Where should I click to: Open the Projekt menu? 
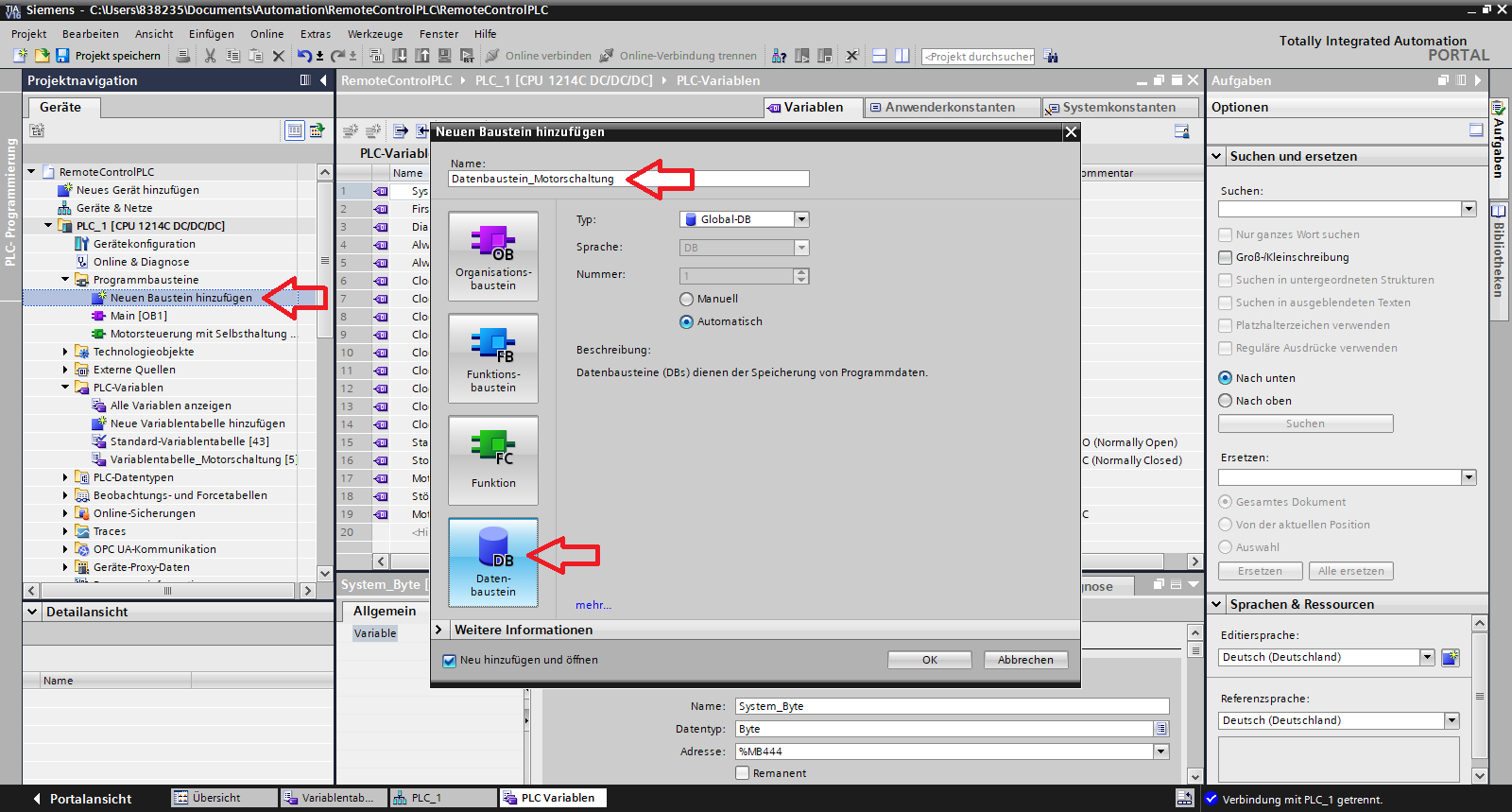tap(28, 34)
